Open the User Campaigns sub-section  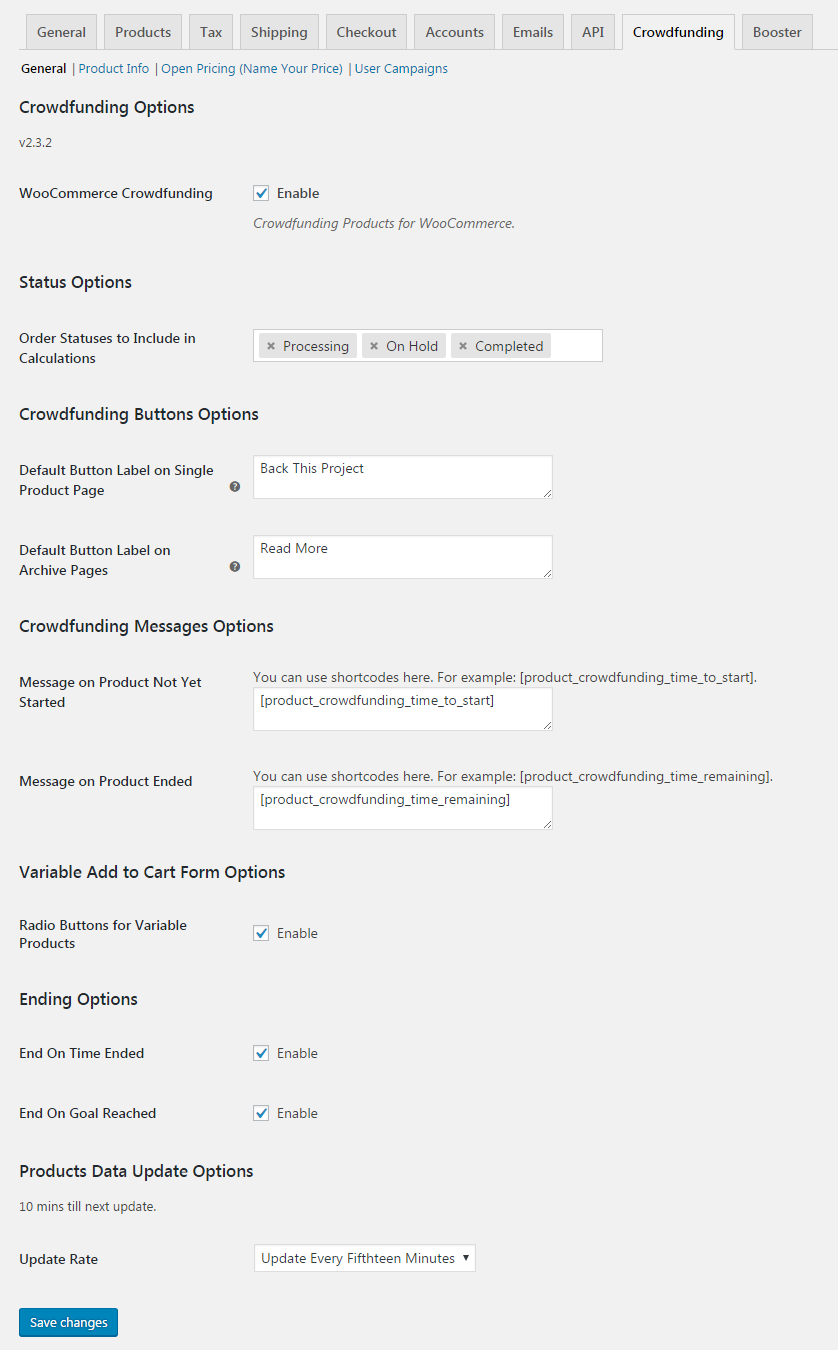point(401,69)
